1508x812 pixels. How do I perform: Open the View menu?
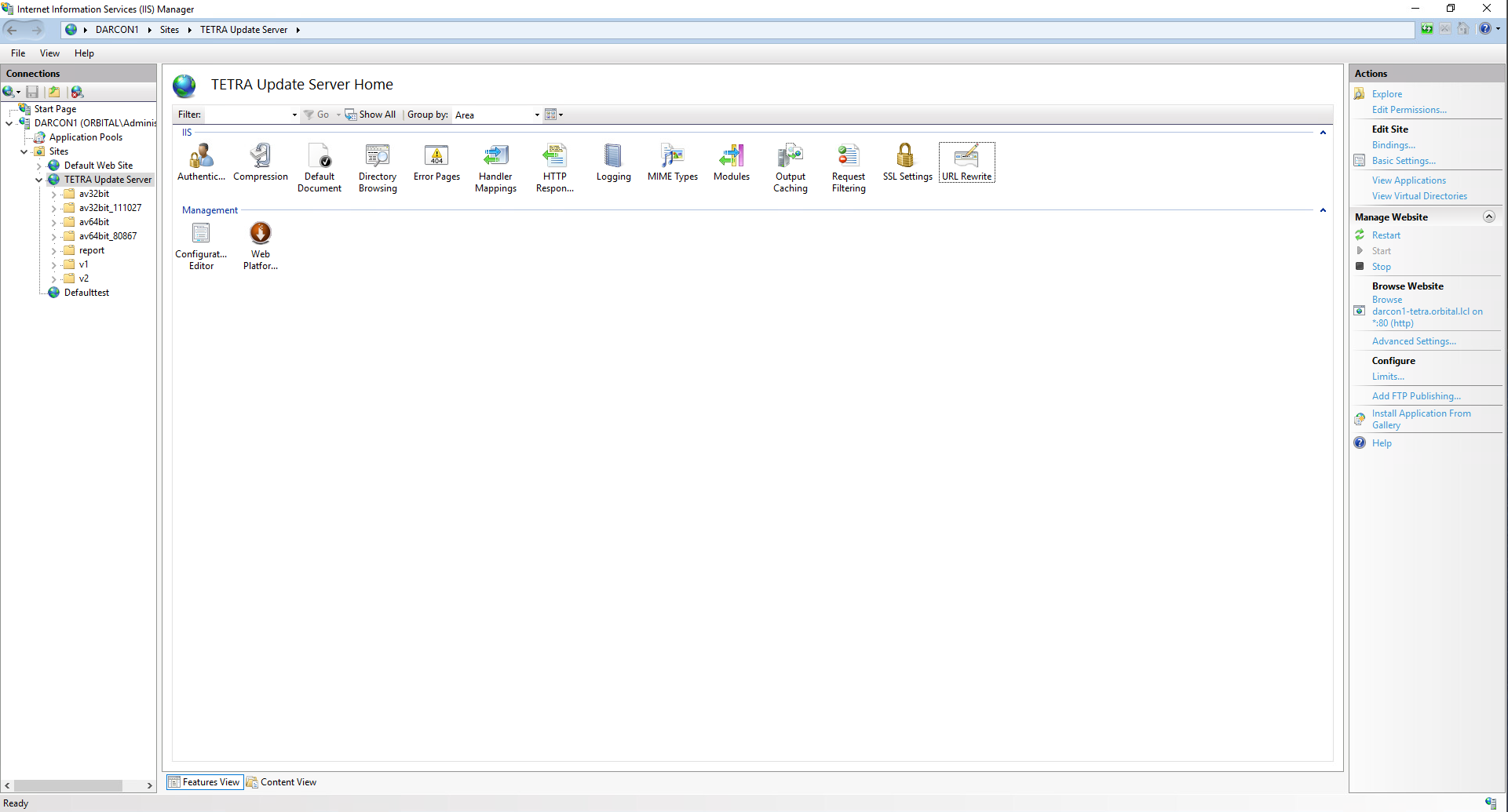point(49,53)
